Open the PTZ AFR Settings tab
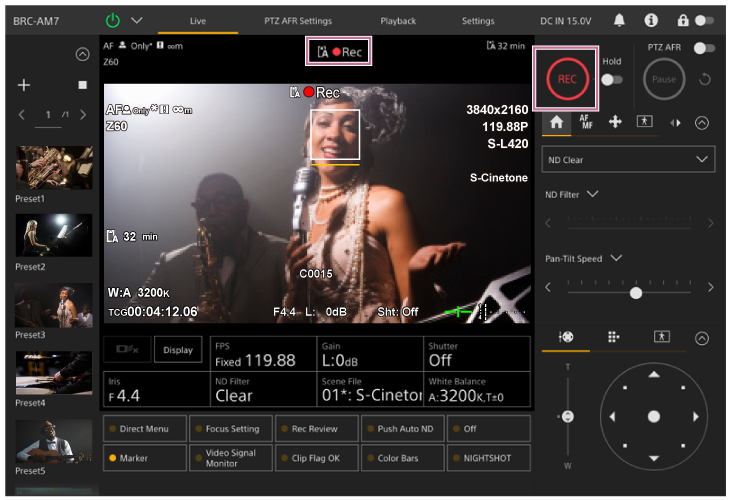Image resolution: width=730 pixels, height=500 pixels. 299,20
